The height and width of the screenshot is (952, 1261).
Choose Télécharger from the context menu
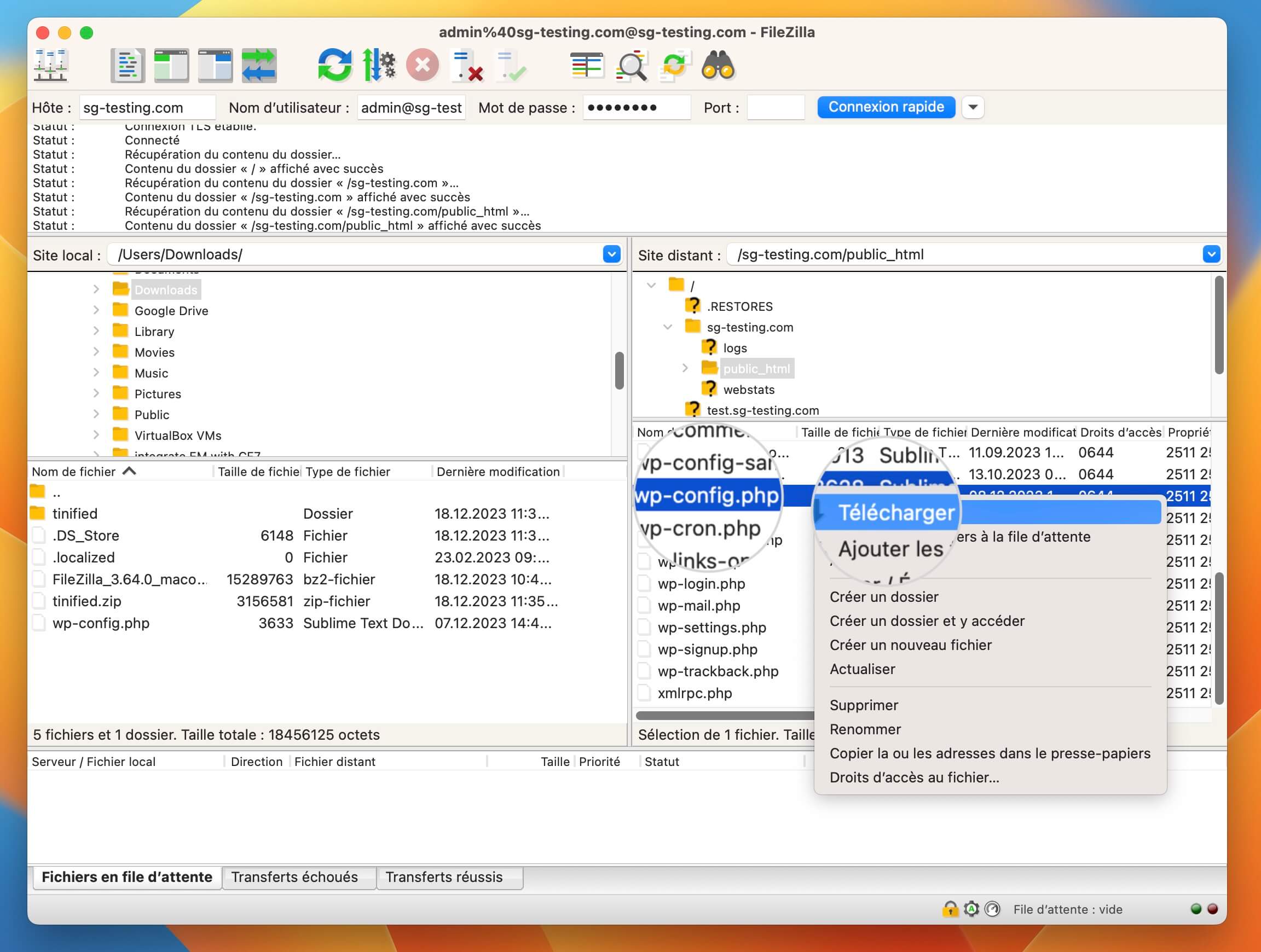(x=988, y=512)
